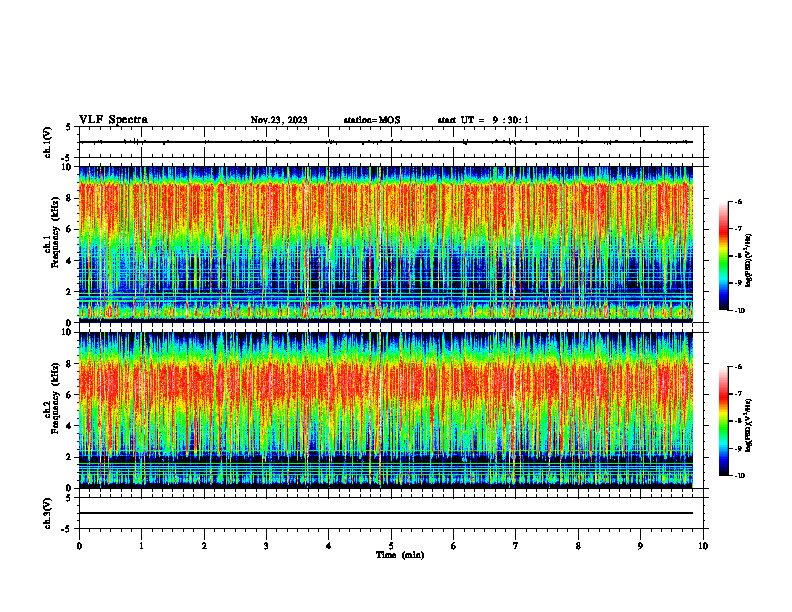Click time axis tick label "7"
Screen dimensions: 792x612
click(x=516, y=546)
